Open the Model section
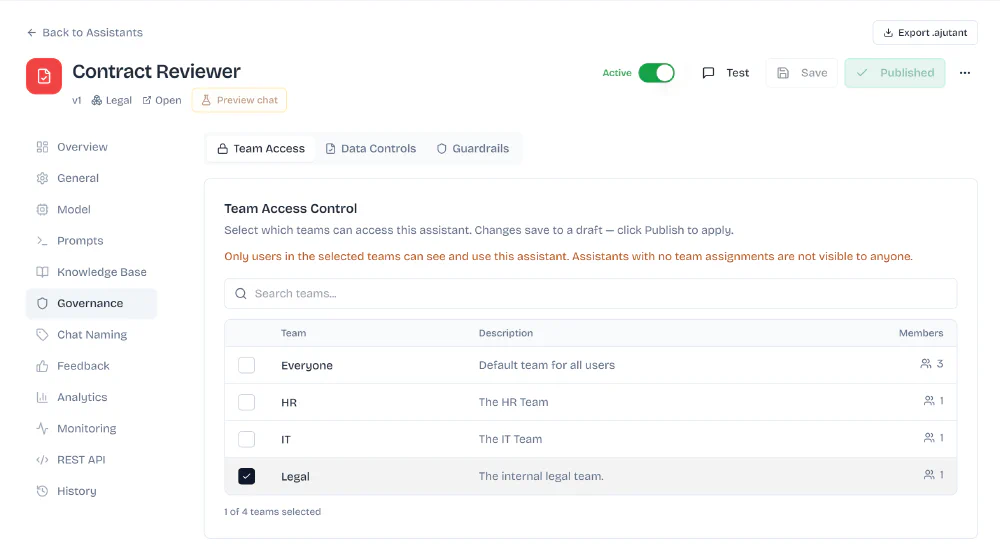 point(91,209)
